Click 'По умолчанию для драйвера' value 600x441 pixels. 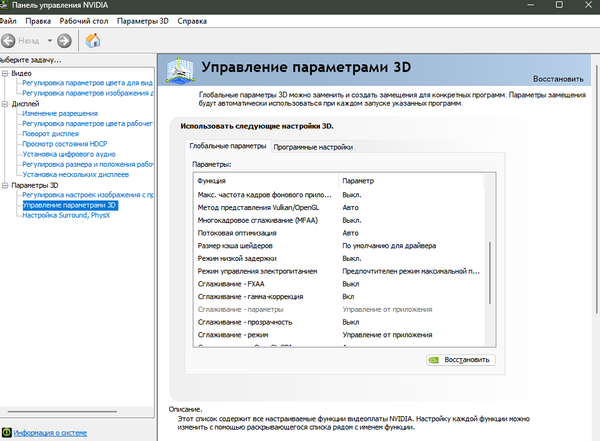(x=389, y=246)
